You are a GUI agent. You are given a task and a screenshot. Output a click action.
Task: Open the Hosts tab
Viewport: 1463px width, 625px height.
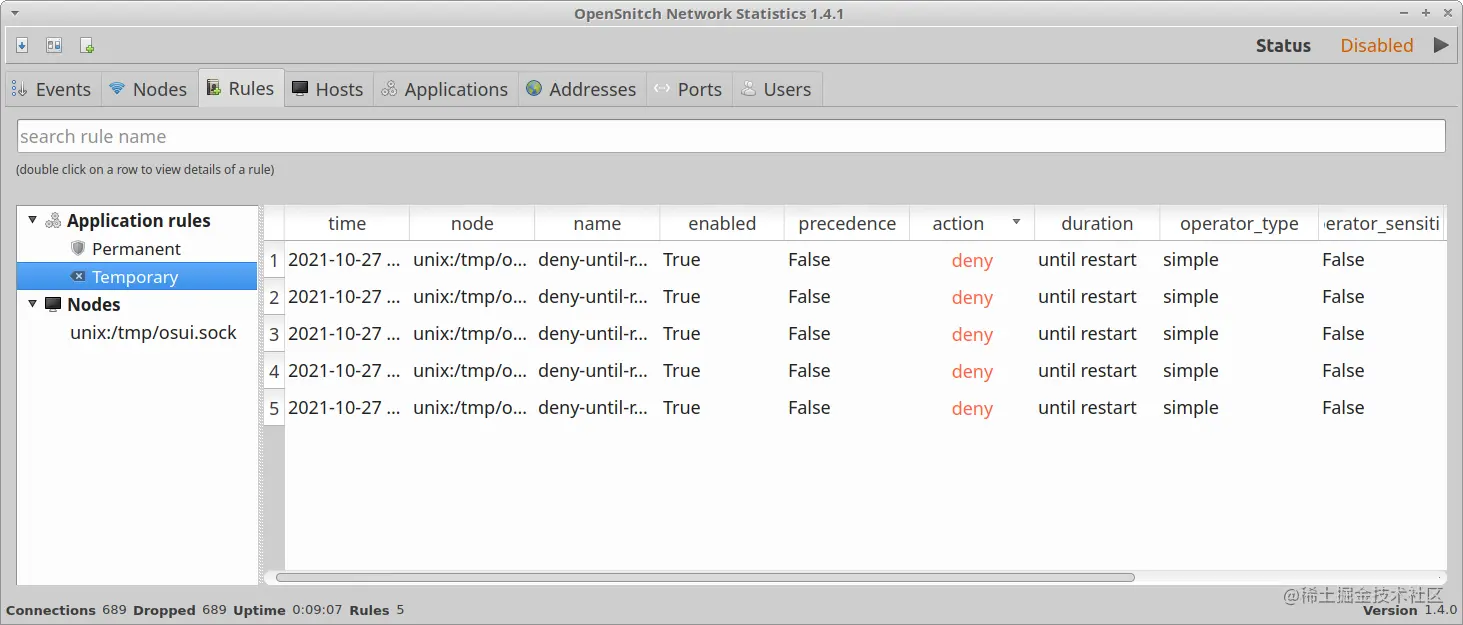(x=329, y=89)
